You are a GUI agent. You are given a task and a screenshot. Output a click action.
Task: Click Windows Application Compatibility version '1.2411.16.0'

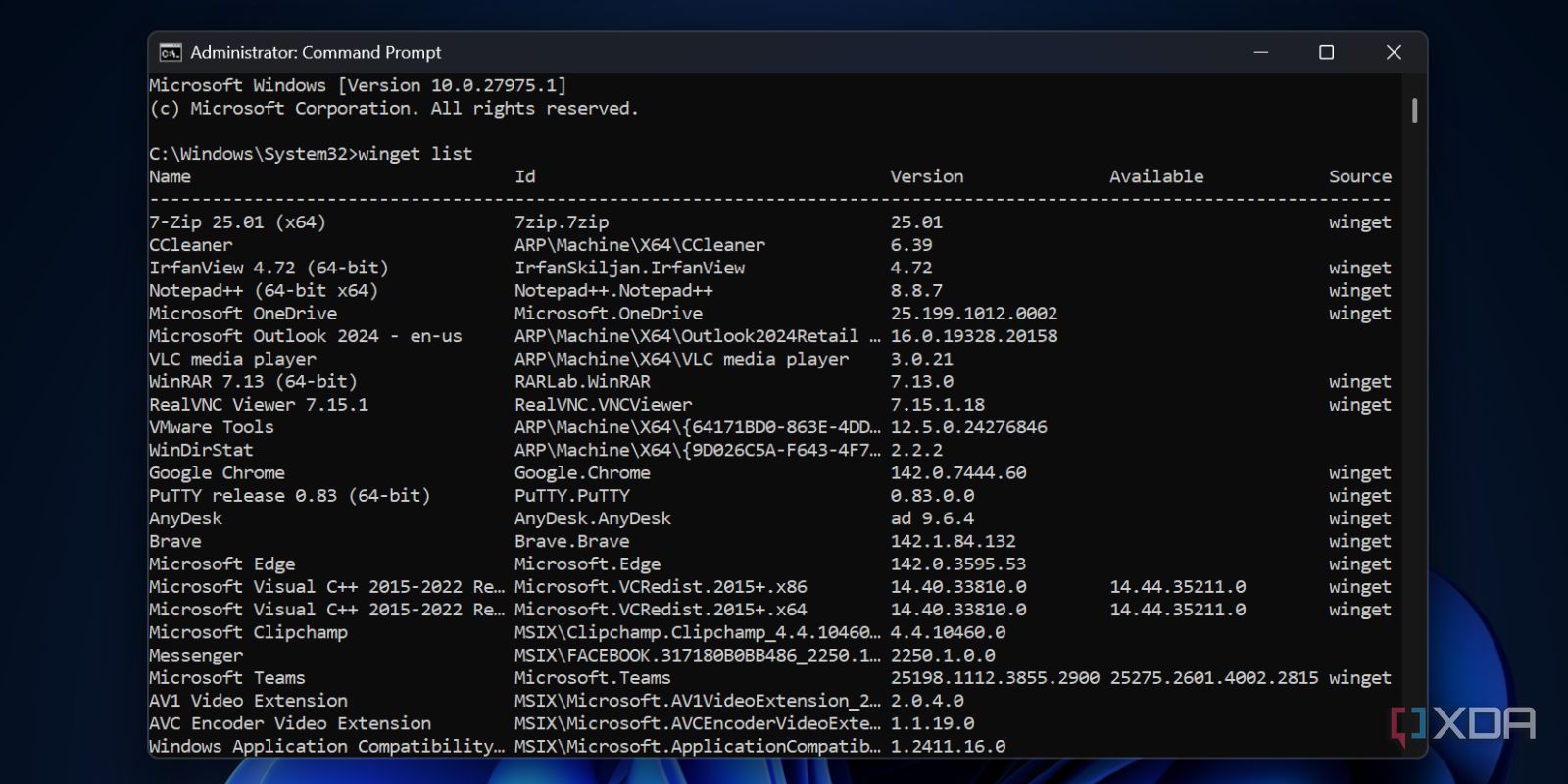[x=948, y=746]
